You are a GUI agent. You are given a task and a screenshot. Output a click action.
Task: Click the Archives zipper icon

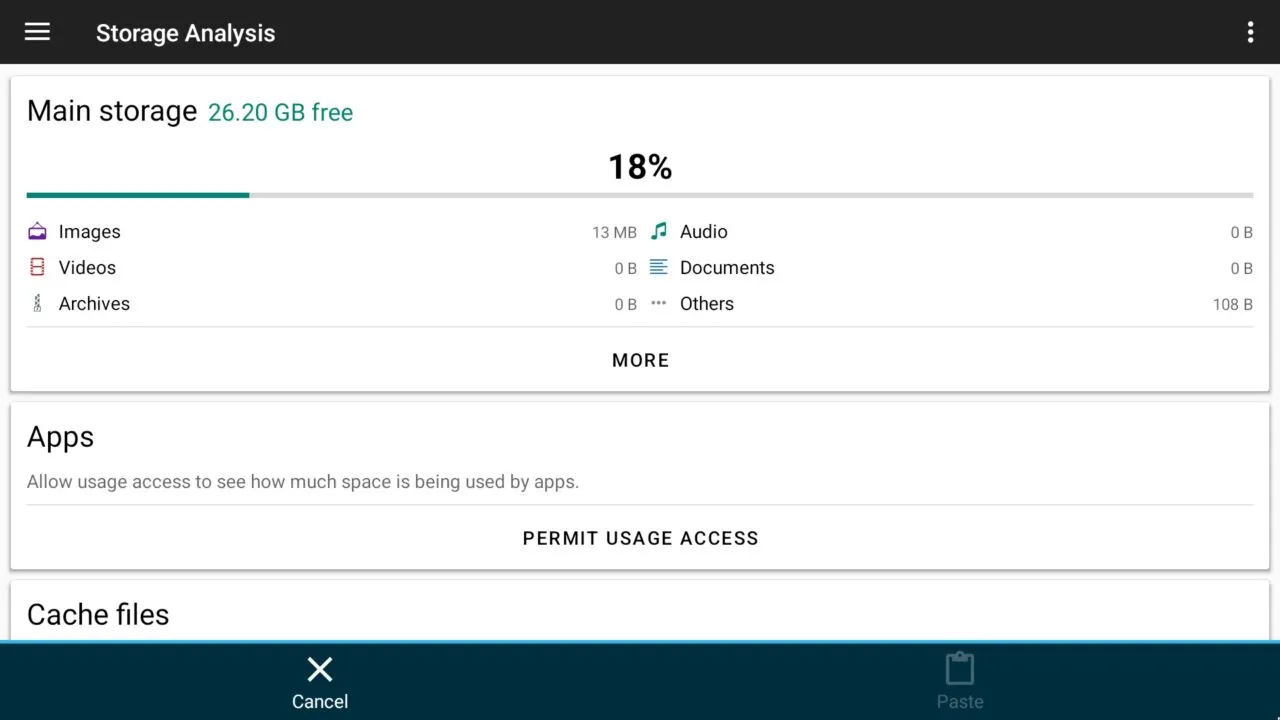[37, 304]
